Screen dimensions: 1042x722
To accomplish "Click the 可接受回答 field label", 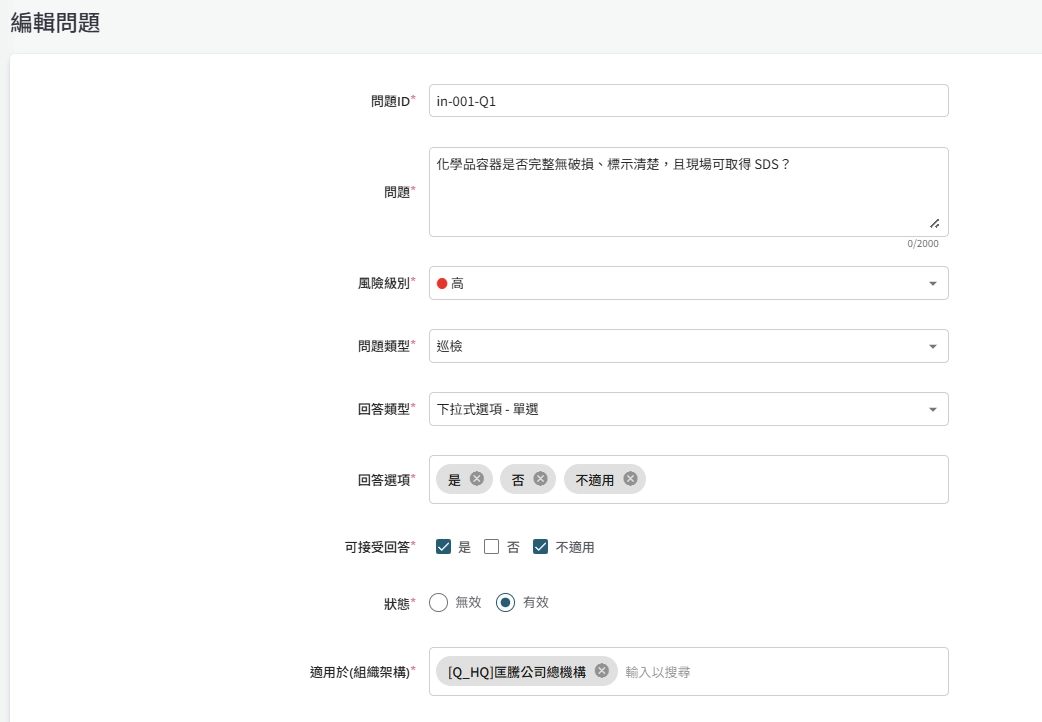I will click(x=376, y=547).
